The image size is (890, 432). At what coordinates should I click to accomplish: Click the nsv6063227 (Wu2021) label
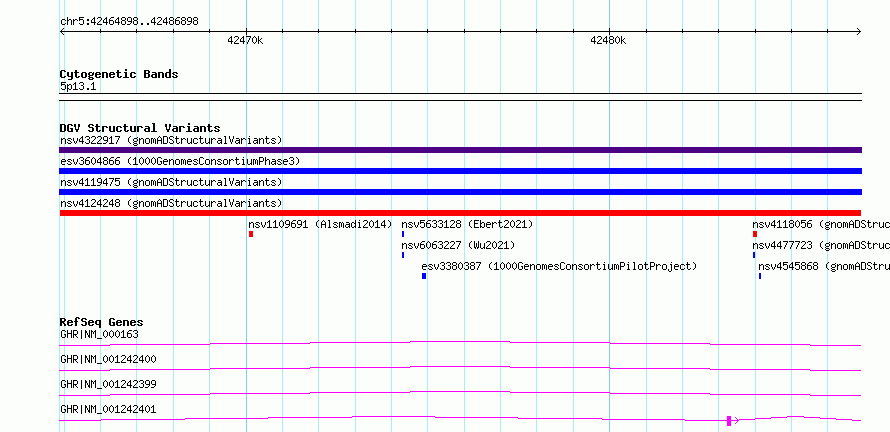pos(458,245)
